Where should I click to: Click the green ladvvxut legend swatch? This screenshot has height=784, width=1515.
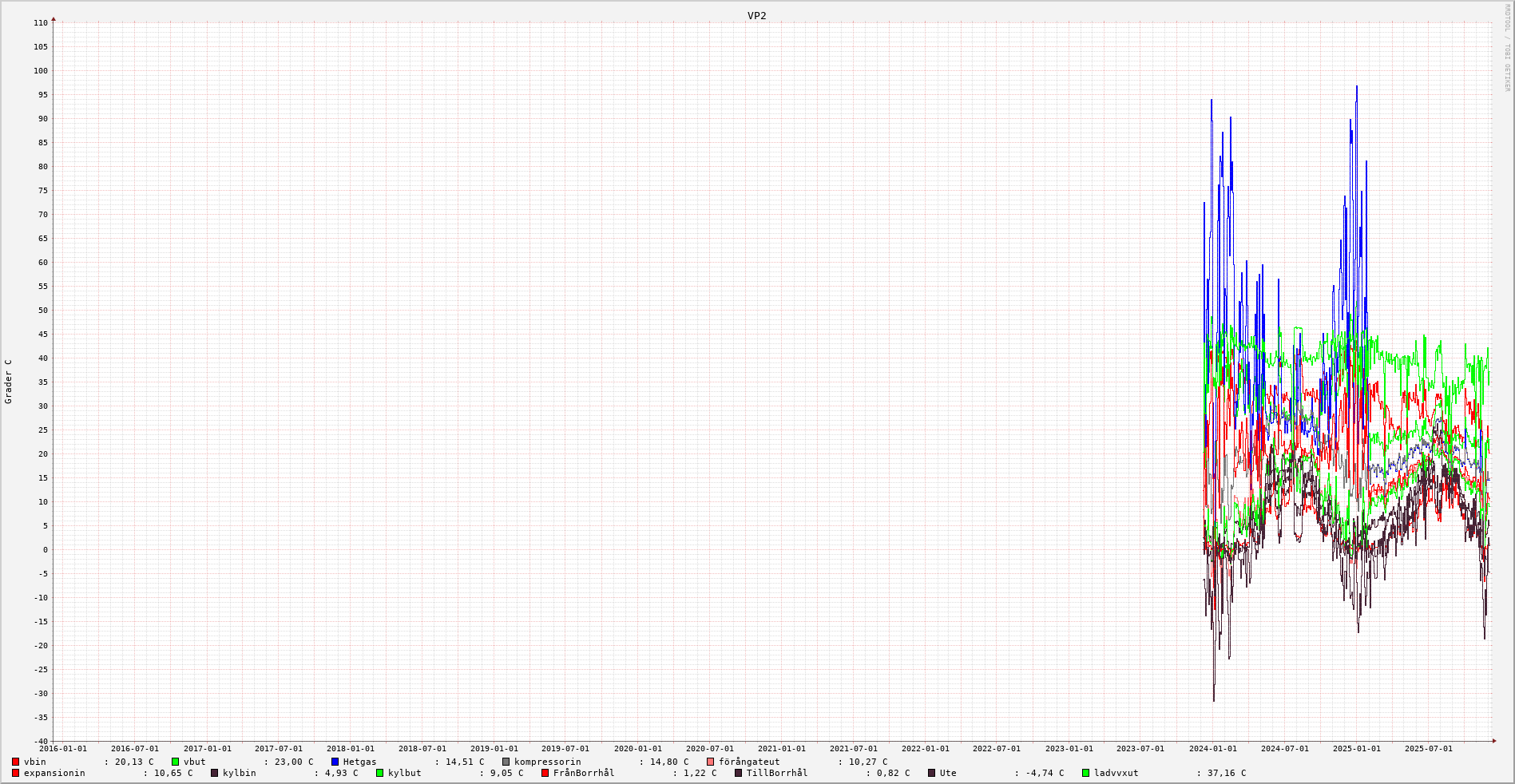[x=1085, y=773]
